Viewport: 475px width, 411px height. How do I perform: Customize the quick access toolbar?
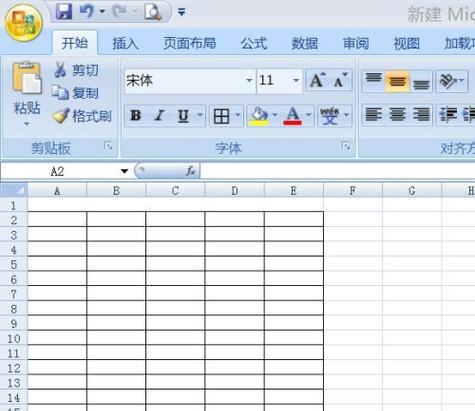point(182,12)
